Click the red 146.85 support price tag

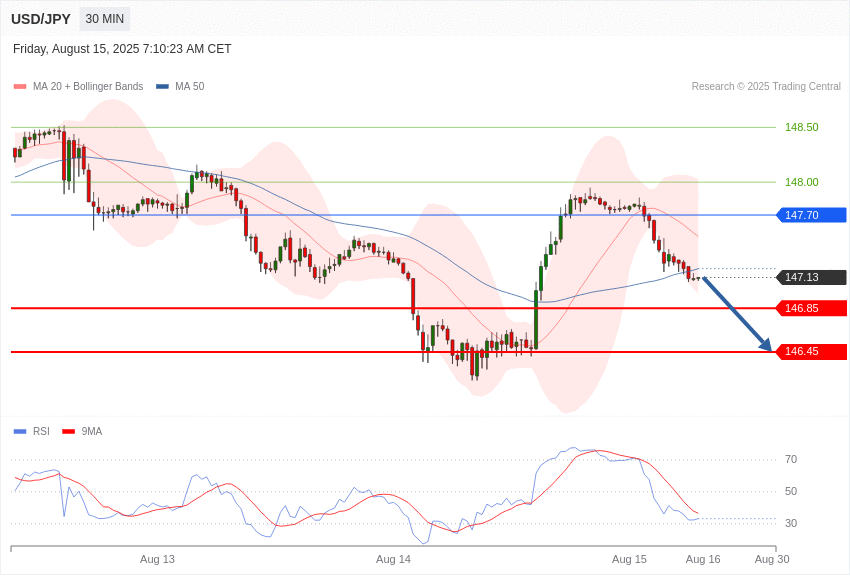pyautogui.click(x=812, y=308)
